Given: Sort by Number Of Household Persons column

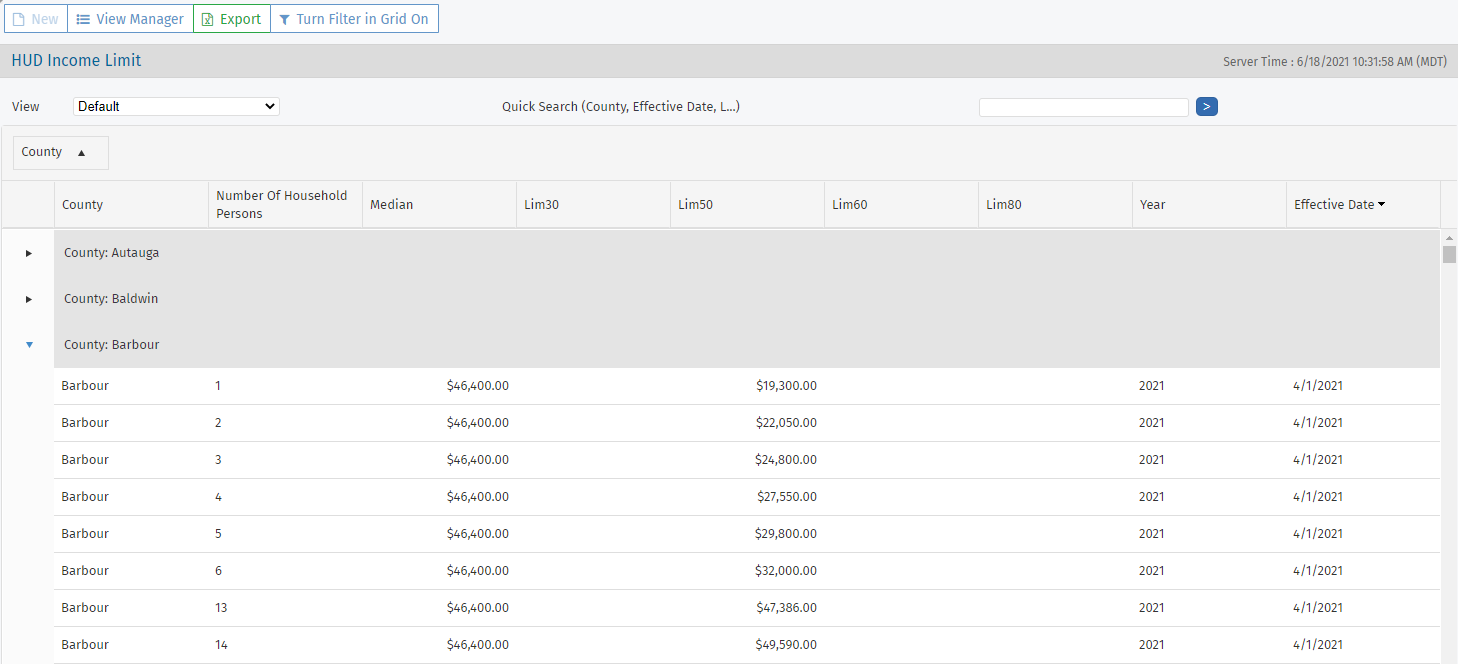Looking at the screenshot, I should click(x=282, y=204).
